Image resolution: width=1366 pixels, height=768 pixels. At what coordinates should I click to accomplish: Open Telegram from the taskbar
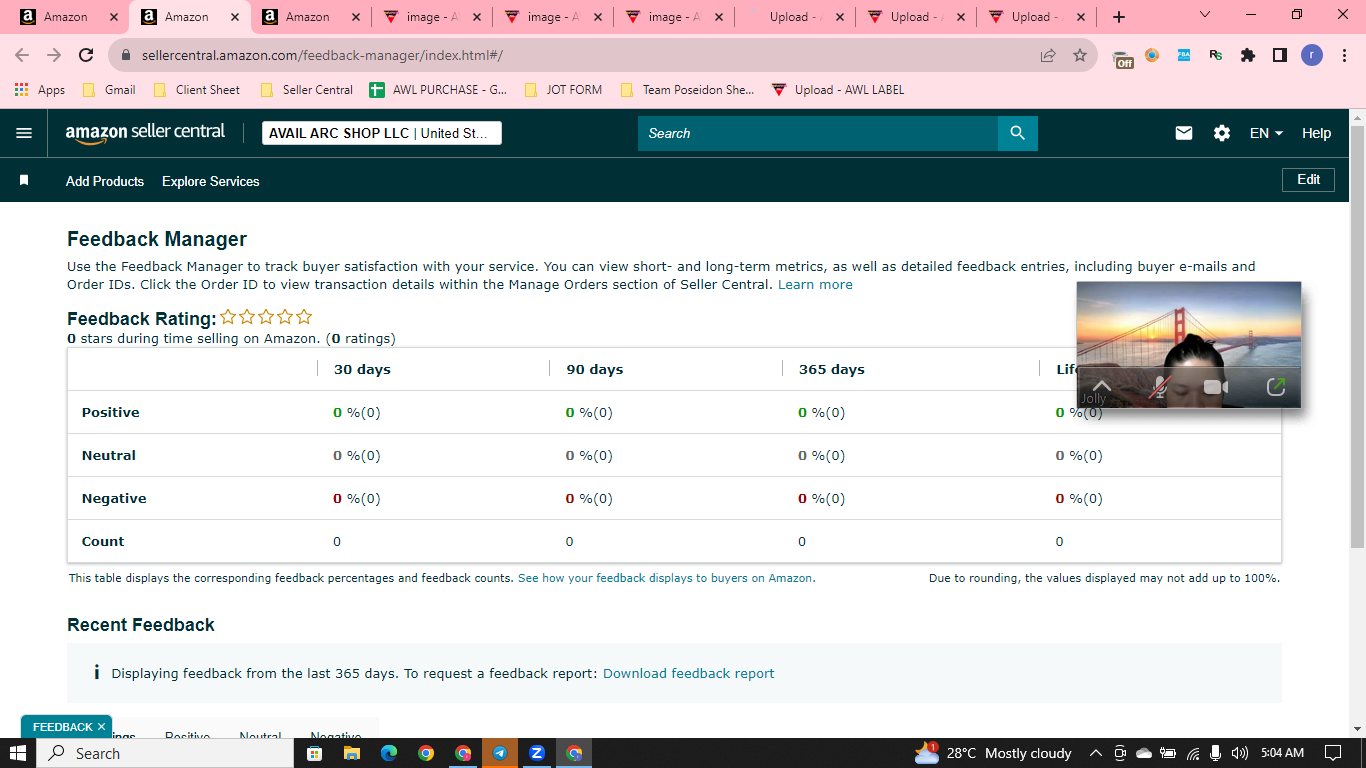click(x=500, y=753)
